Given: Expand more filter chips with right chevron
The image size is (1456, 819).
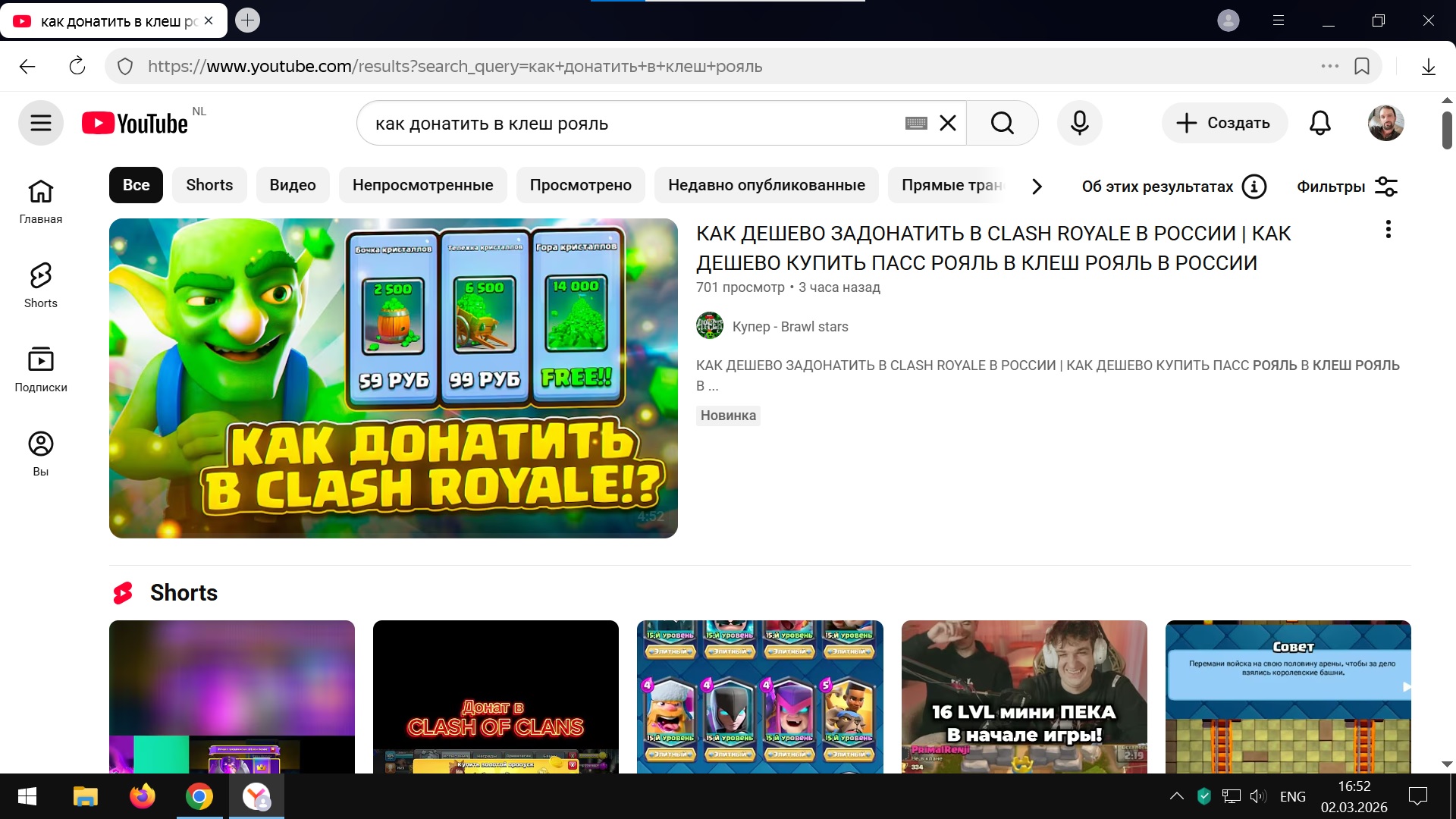Looking at the screenshot, I should pyautogui.click(x=1037, y=187).
